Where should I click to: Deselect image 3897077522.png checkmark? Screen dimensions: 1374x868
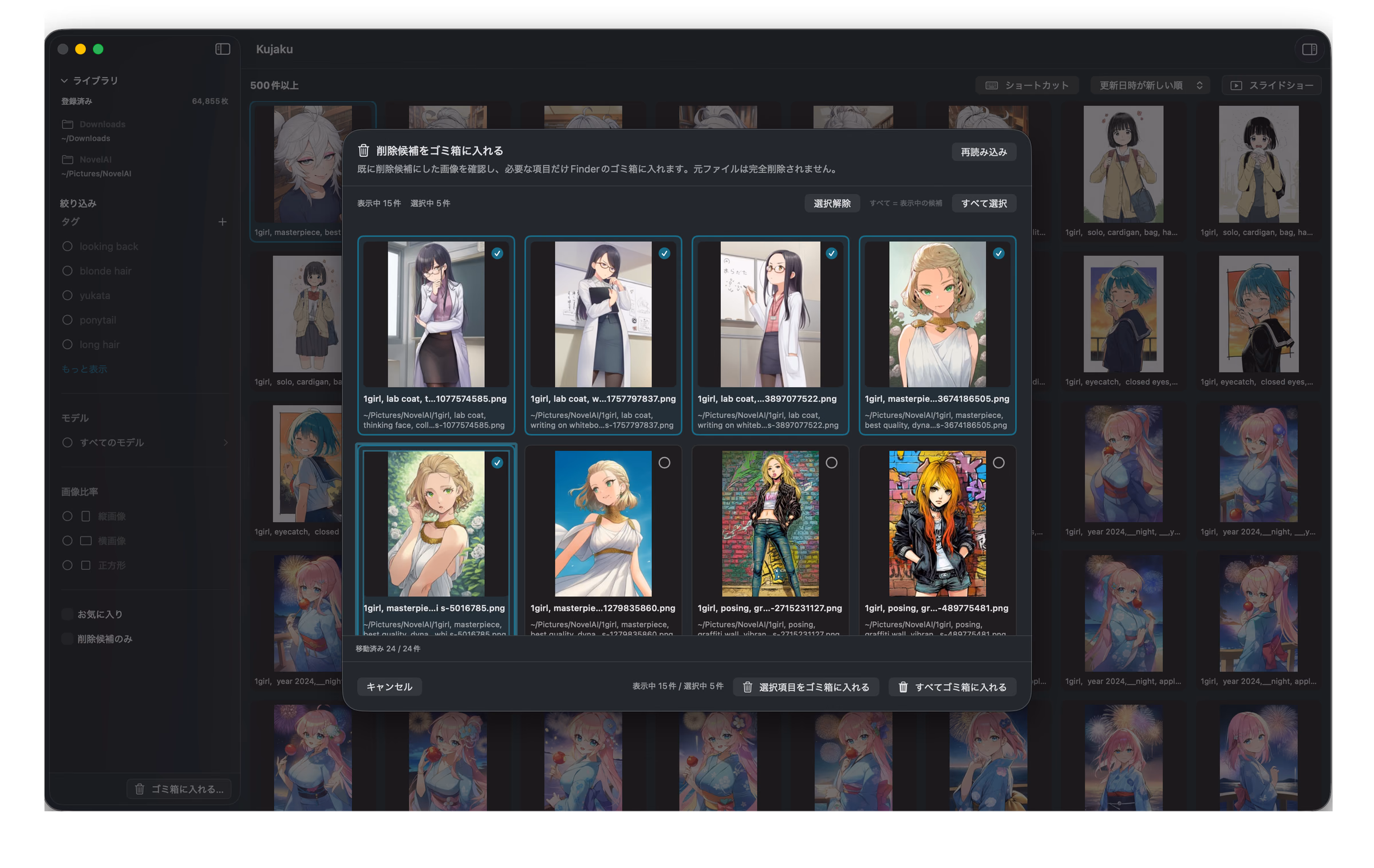pos(832,253)
